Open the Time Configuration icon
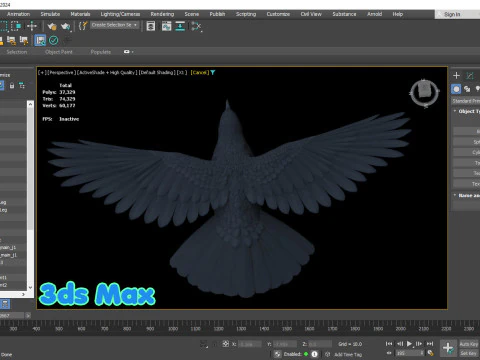The width and height of the screenshot is (480, 360). point(430,353)
